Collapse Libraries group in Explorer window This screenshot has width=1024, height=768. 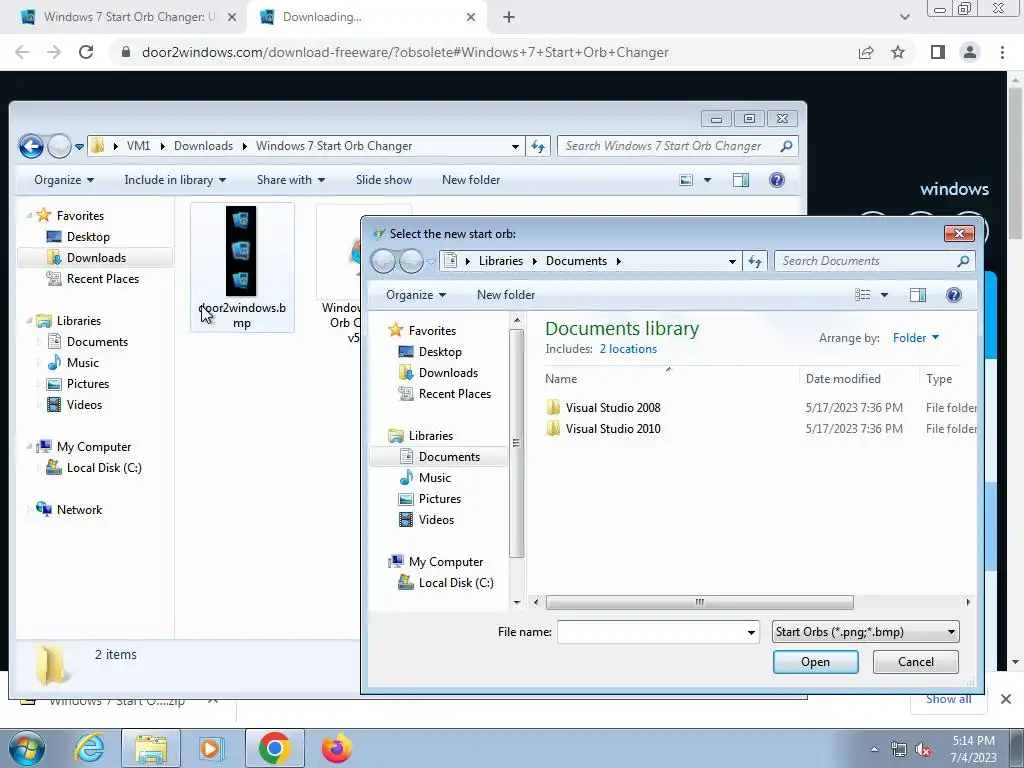[x=29, y=321]
